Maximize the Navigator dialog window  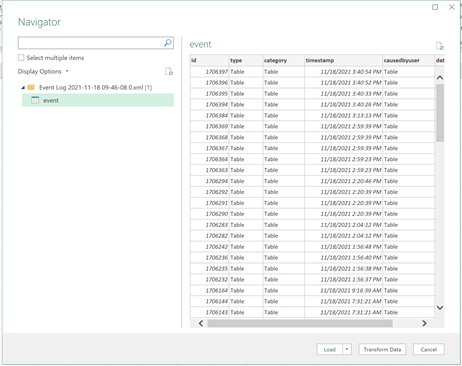tap(435, 7)
